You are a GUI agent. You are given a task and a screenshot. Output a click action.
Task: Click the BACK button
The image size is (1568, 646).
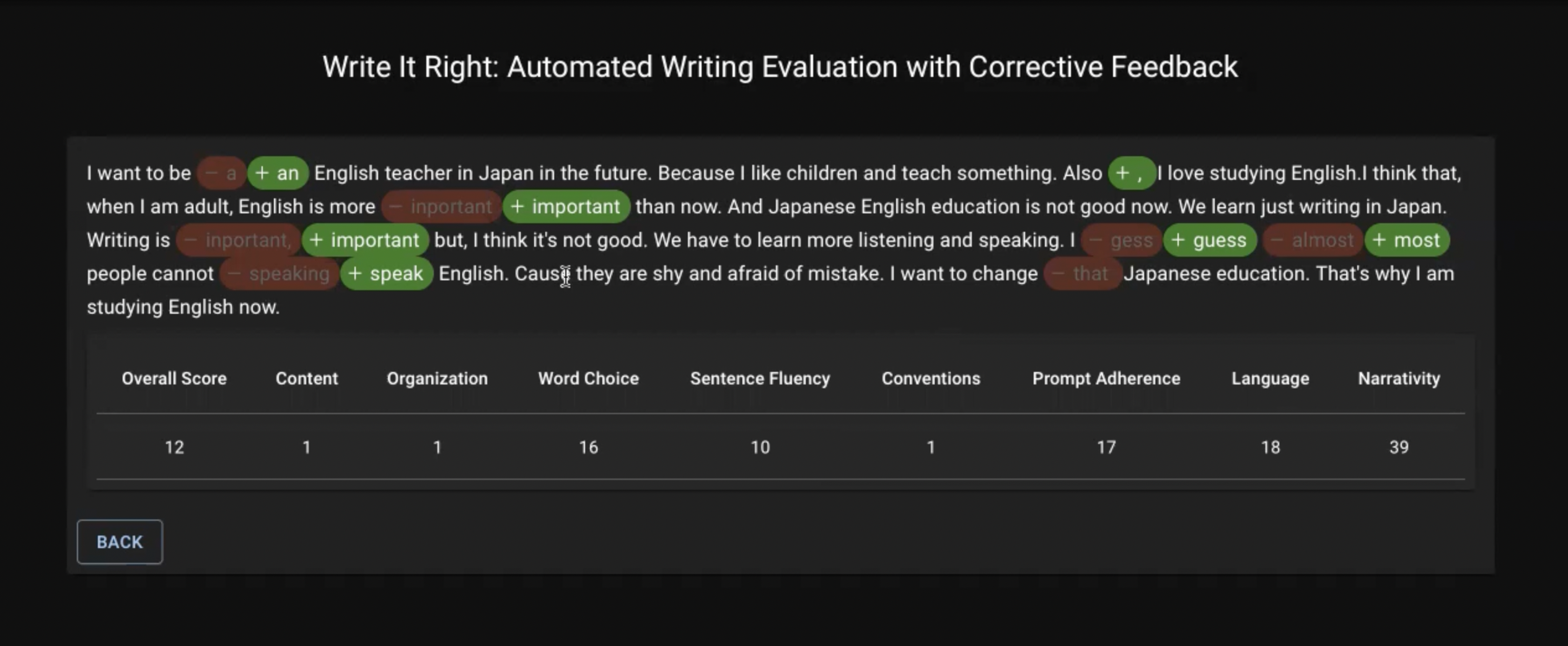pyautogui.click(x=120, y=542)
